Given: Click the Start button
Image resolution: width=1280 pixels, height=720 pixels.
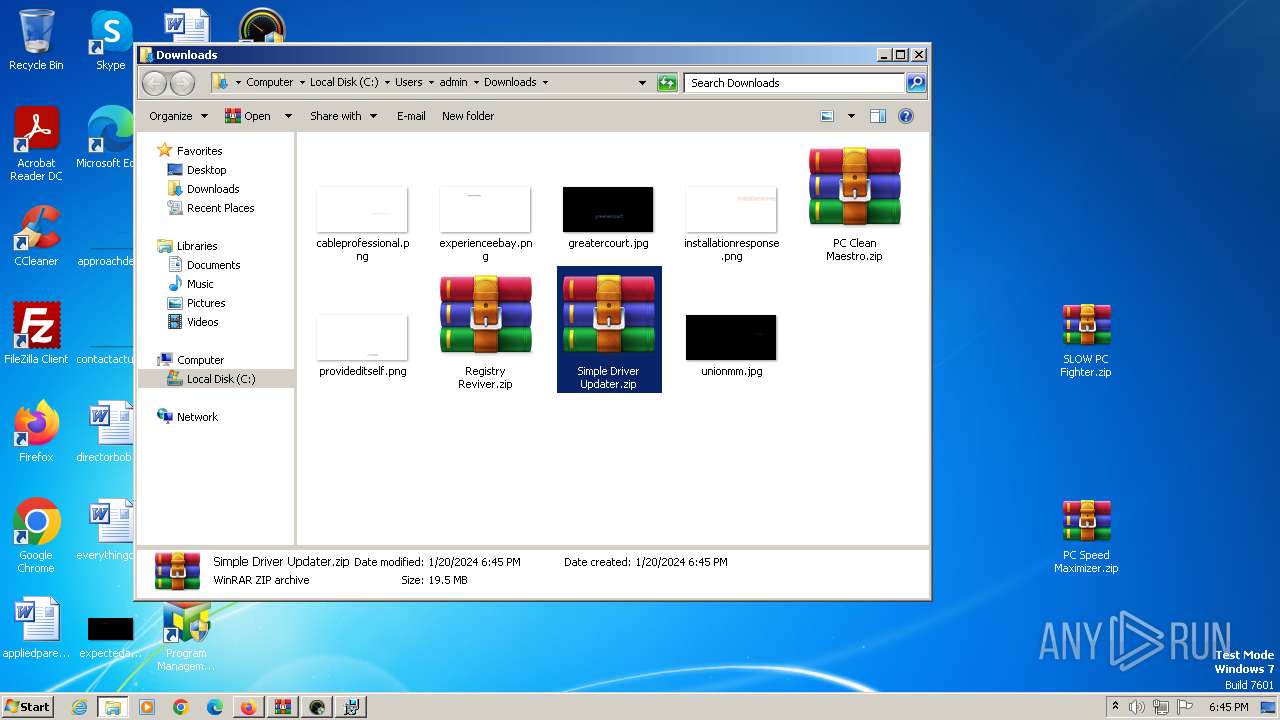Looking at the screenshot, I should [x=28, y=707].
